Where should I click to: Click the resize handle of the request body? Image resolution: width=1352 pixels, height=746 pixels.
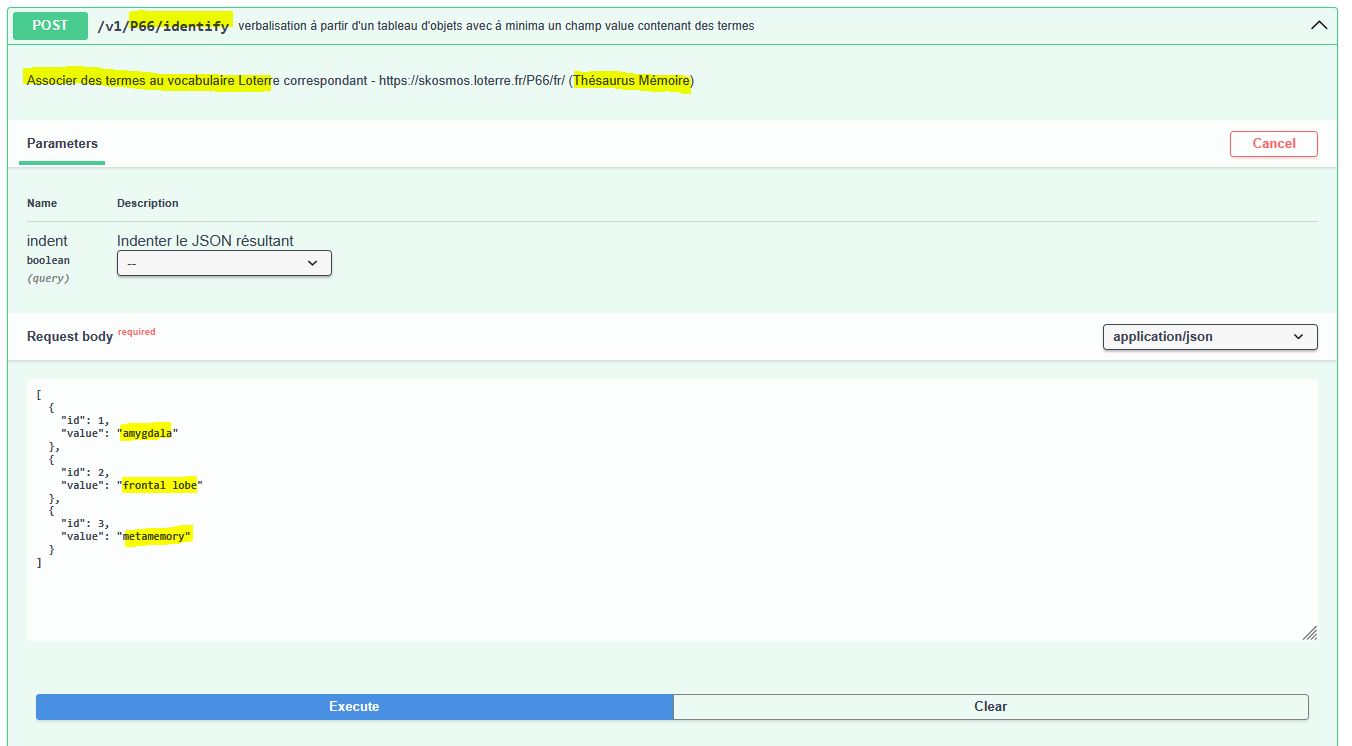point(1309,632)
